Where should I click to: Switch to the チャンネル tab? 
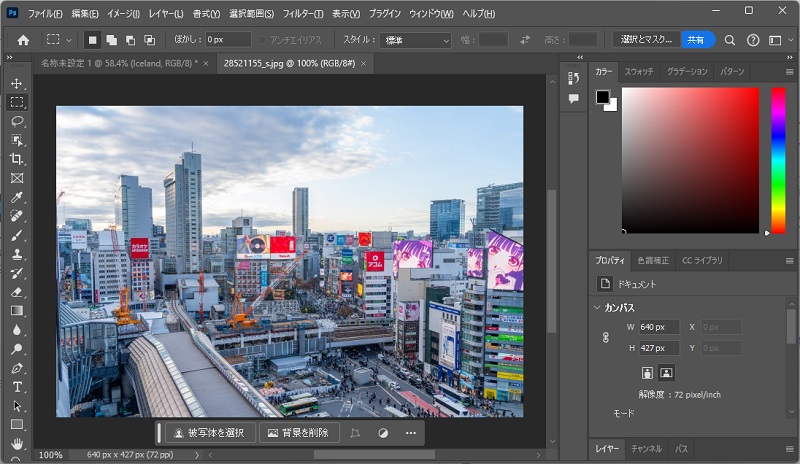click(646, 449)
